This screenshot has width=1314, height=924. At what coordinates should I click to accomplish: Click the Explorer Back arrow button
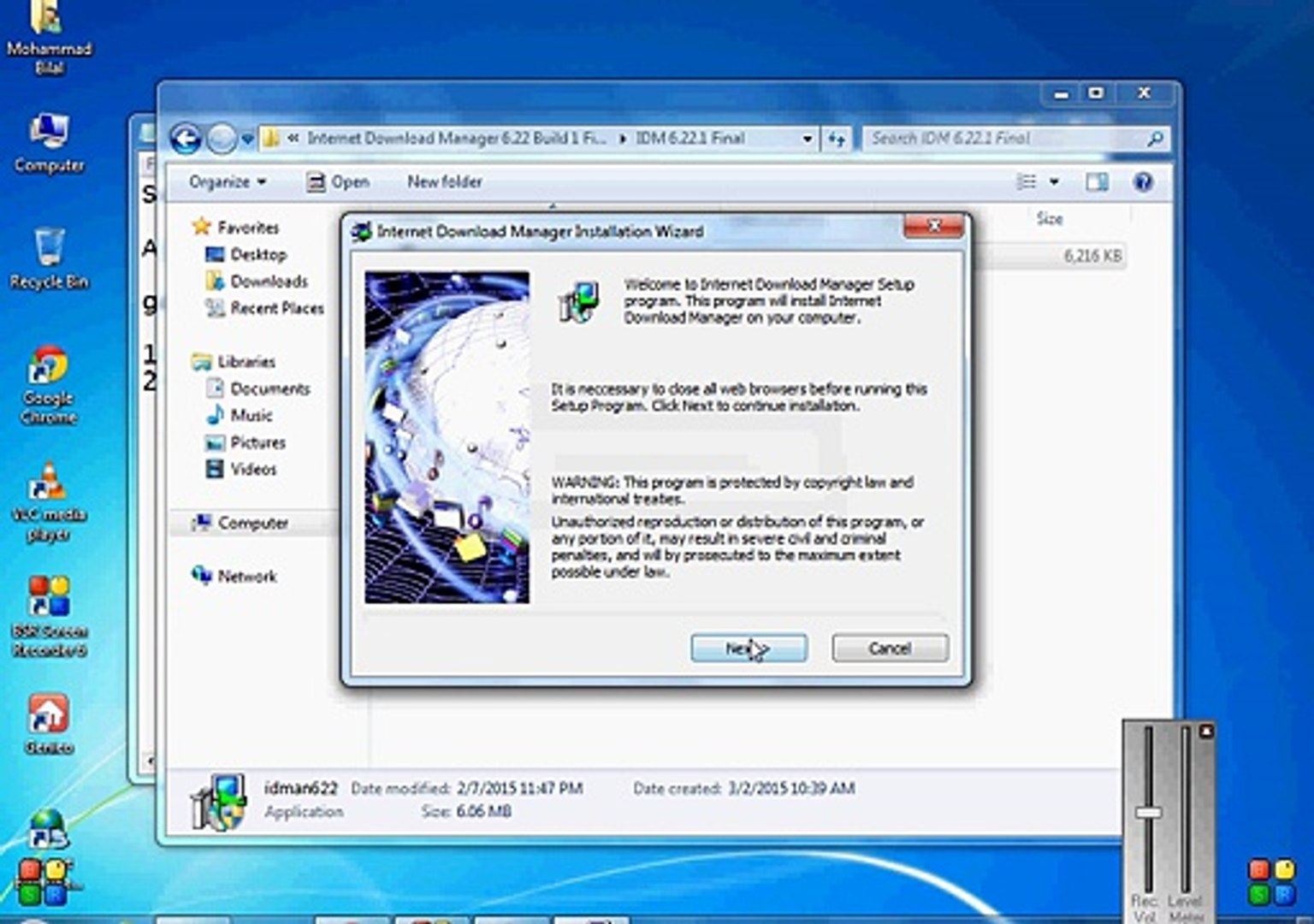[x=185, y=139]
